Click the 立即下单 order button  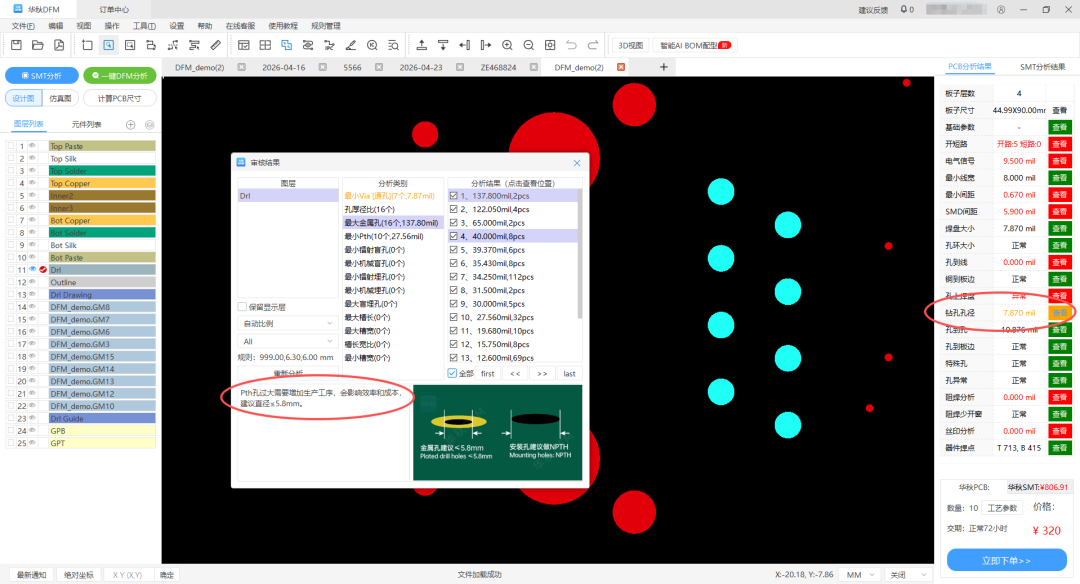[x=1005, y=560]
